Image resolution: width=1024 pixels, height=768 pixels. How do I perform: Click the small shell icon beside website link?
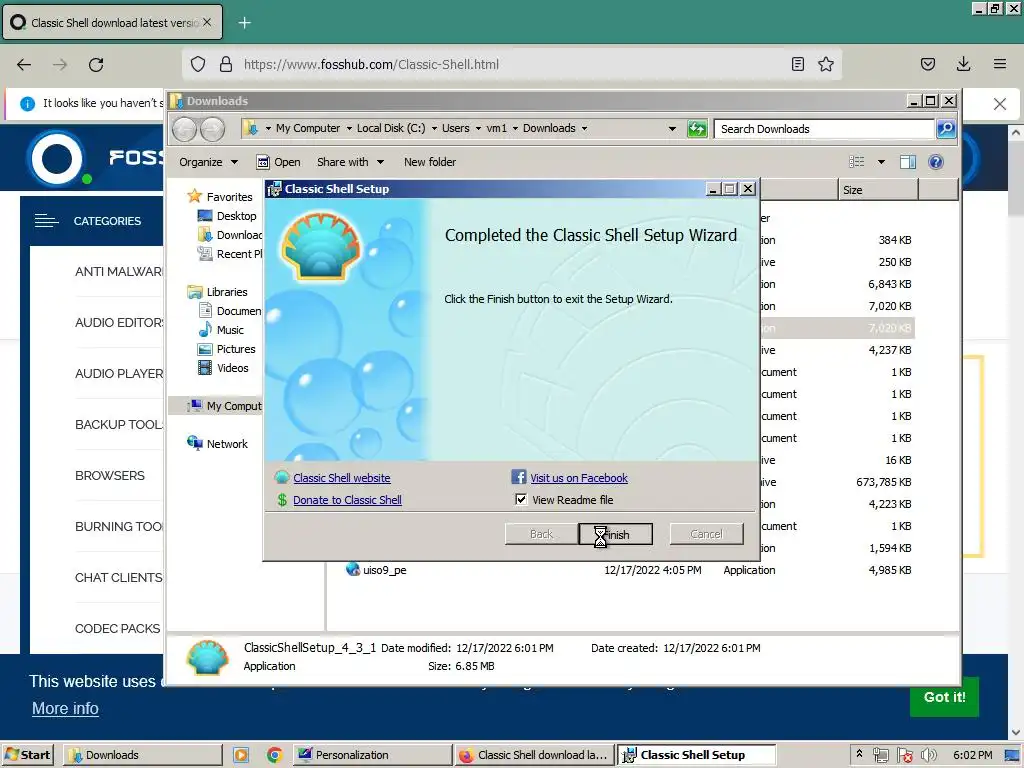pyautogui.click(x=282, y=478)
